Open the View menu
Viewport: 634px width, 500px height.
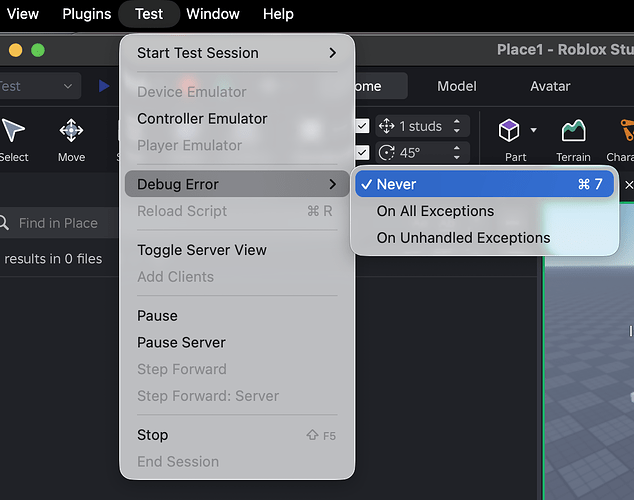[x=23, y=14]
